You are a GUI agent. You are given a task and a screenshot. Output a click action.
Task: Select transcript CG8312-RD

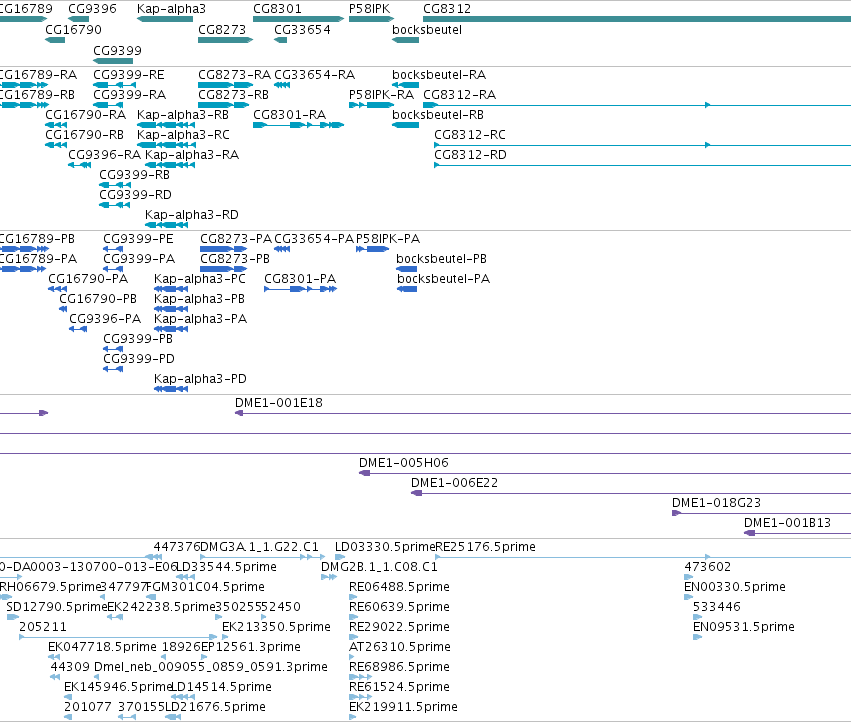click(471, 155)
